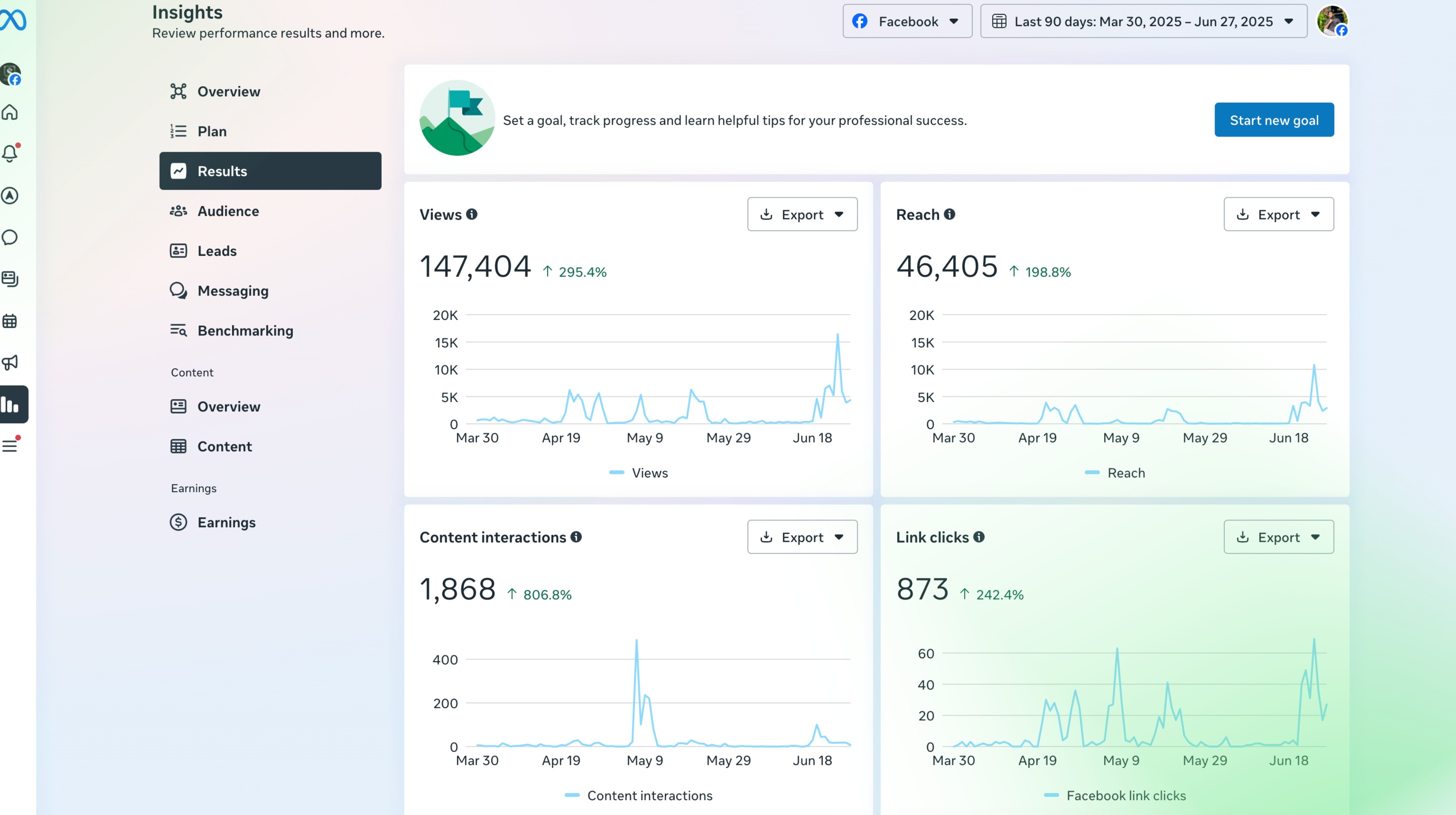1456x815 pixels.
Task: Open the Earnings menu item
Action: (226, 522)
